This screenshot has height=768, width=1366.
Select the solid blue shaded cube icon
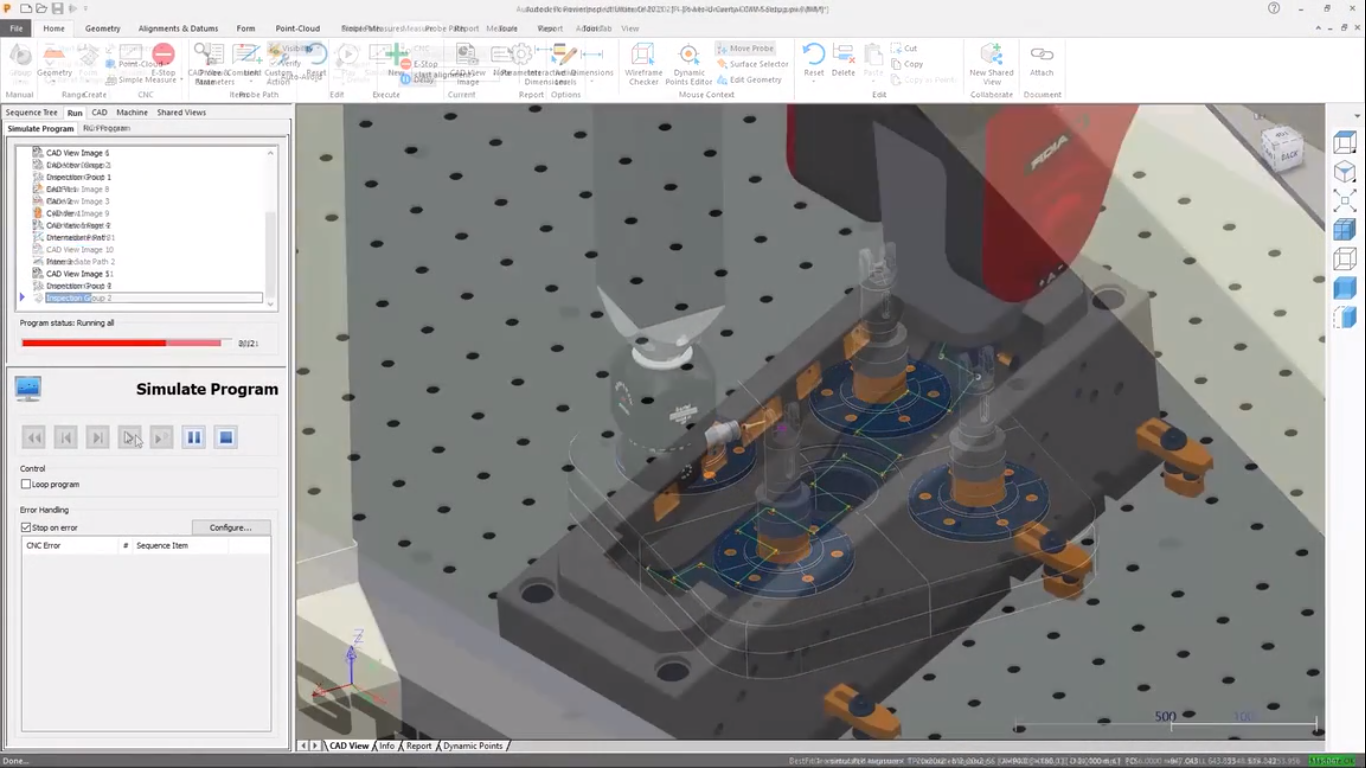(x=1345, y=289)
